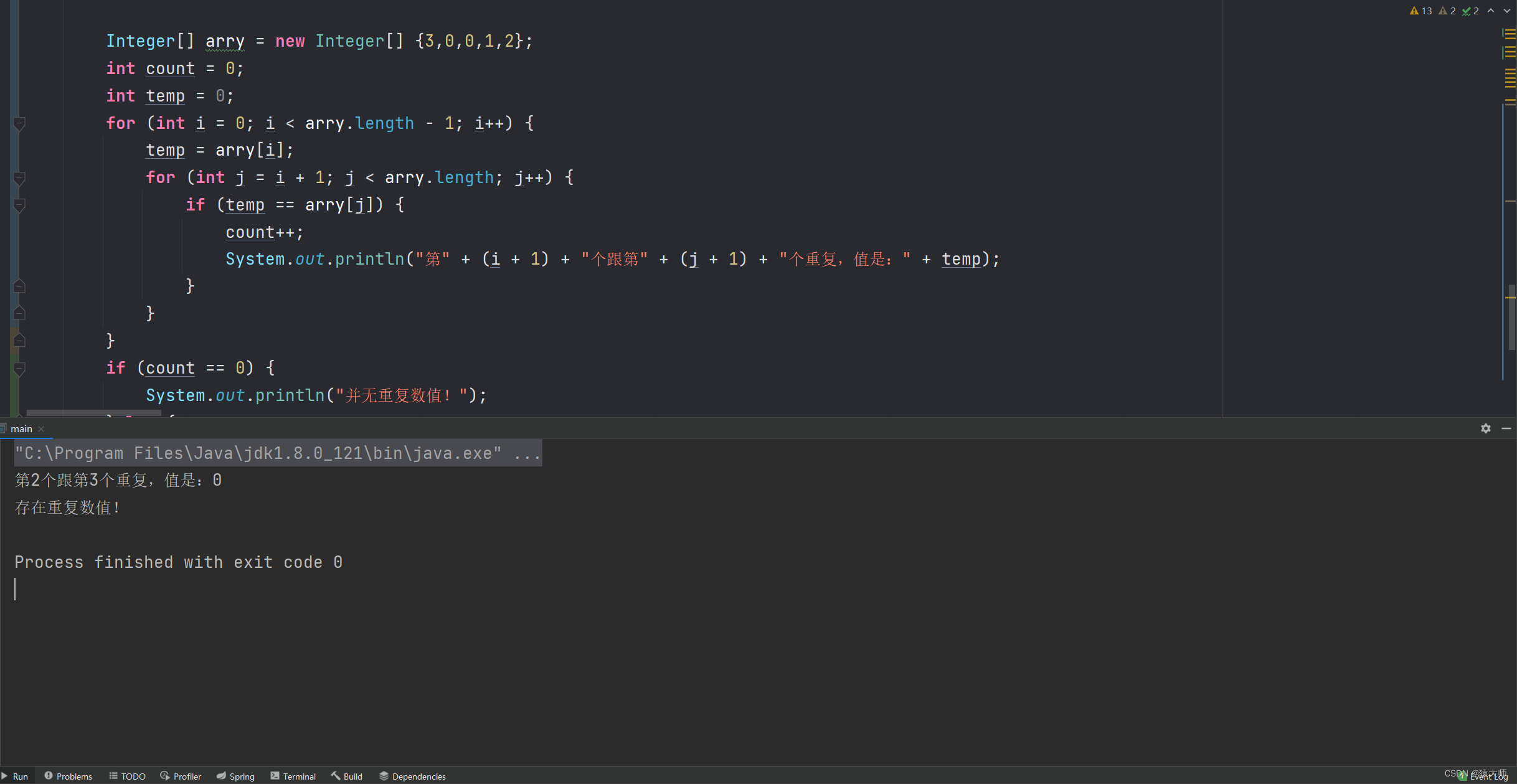Image resolution: width=1517 pixels, height=784 pixels.
Task: Fold the if temp equals arry[j] block
Action: point(19,205)
